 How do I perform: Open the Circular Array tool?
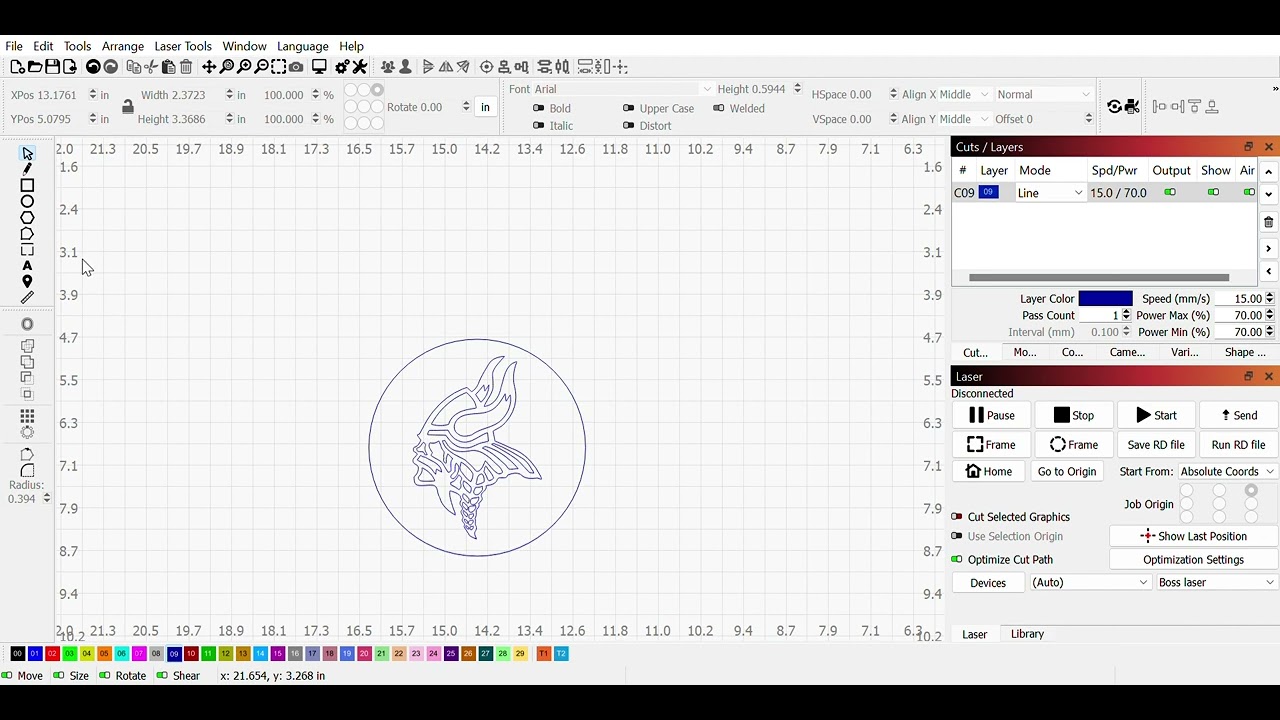click(x=27, y=432)
